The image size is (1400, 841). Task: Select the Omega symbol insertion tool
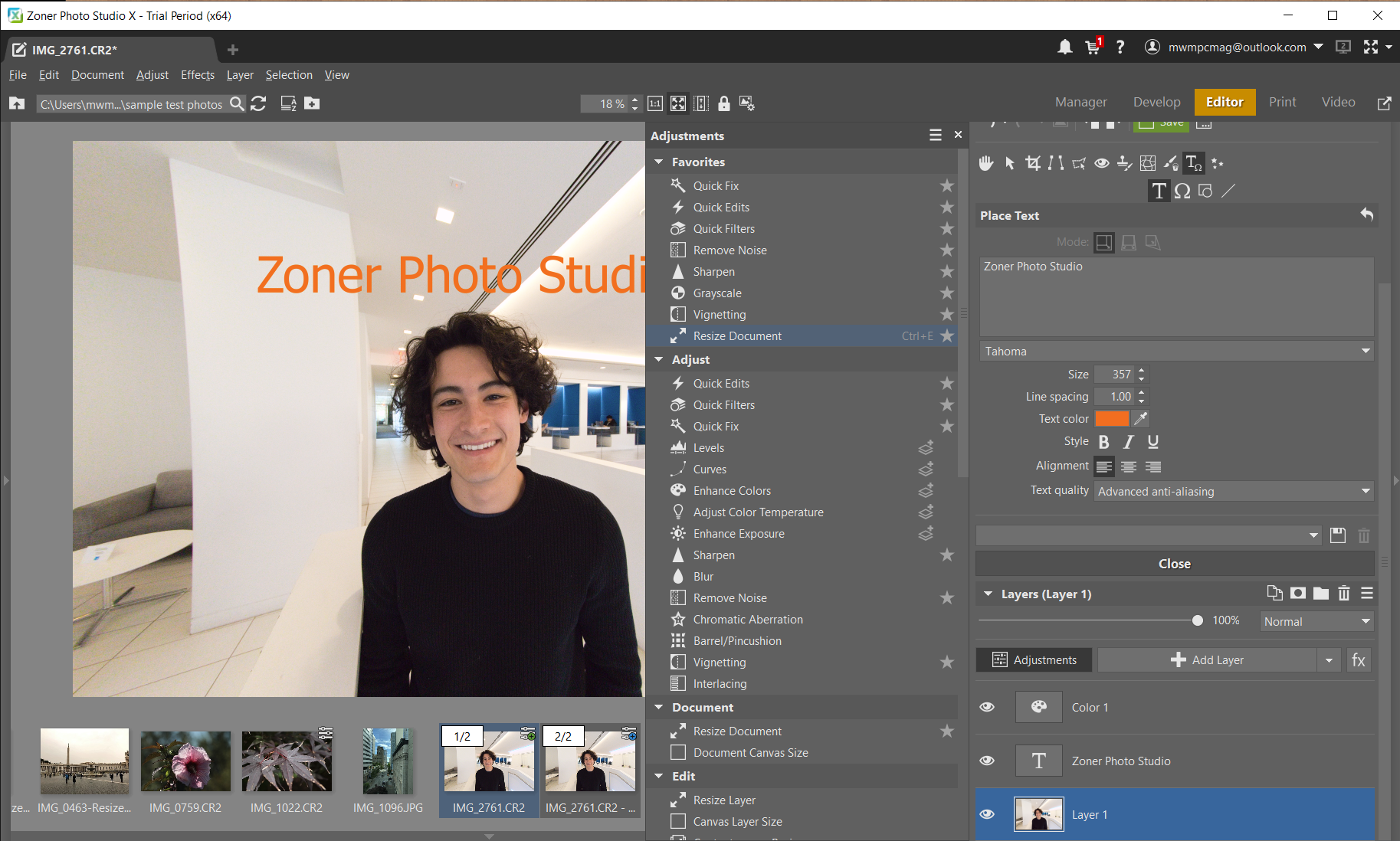pyautogui.click(x=1182, y=191)
